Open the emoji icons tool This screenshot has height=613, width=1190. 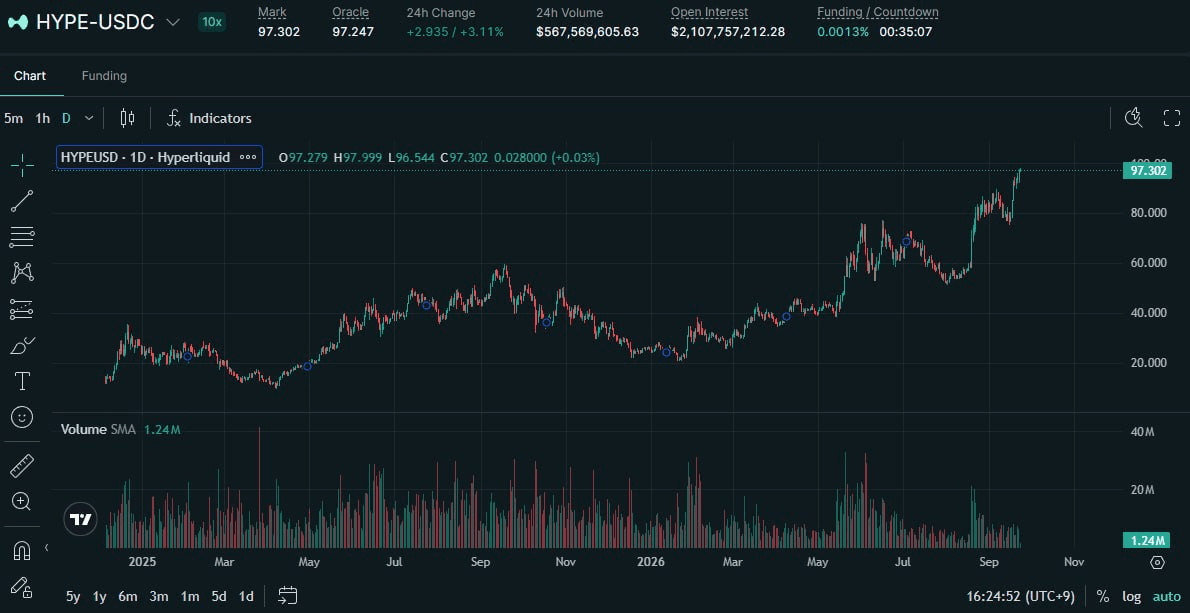tap(22, 417)
